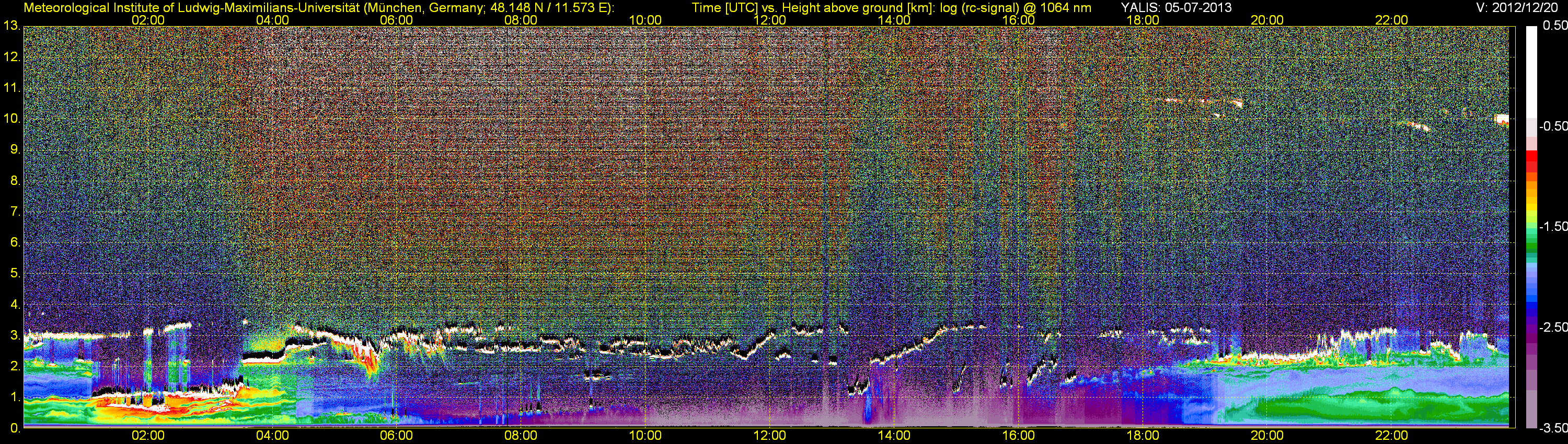
Task: Click the 12 km height axis label
Action: coord(11,57)
